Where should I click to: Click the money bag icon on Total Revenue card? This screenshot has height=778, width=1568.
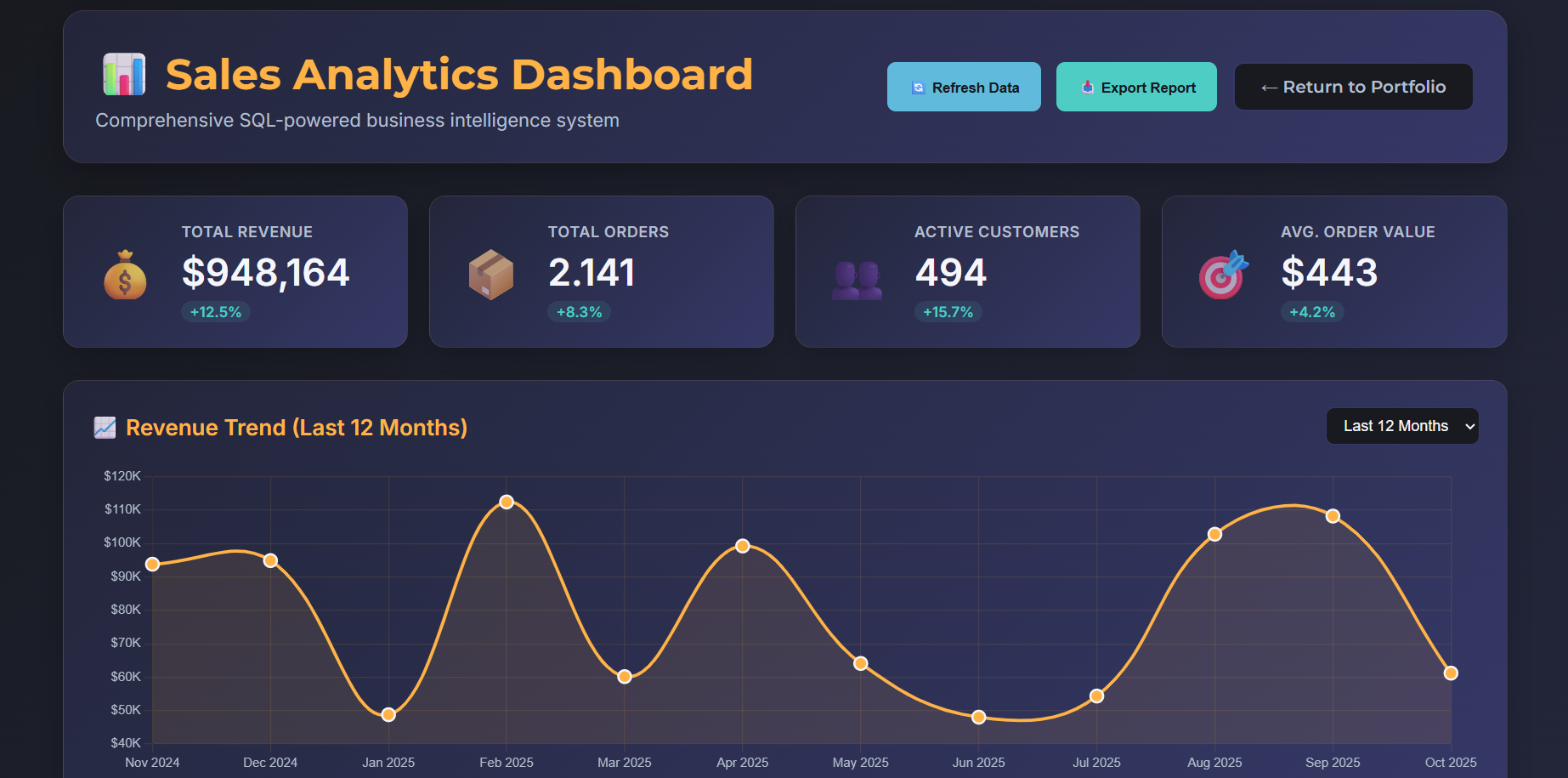125,274
